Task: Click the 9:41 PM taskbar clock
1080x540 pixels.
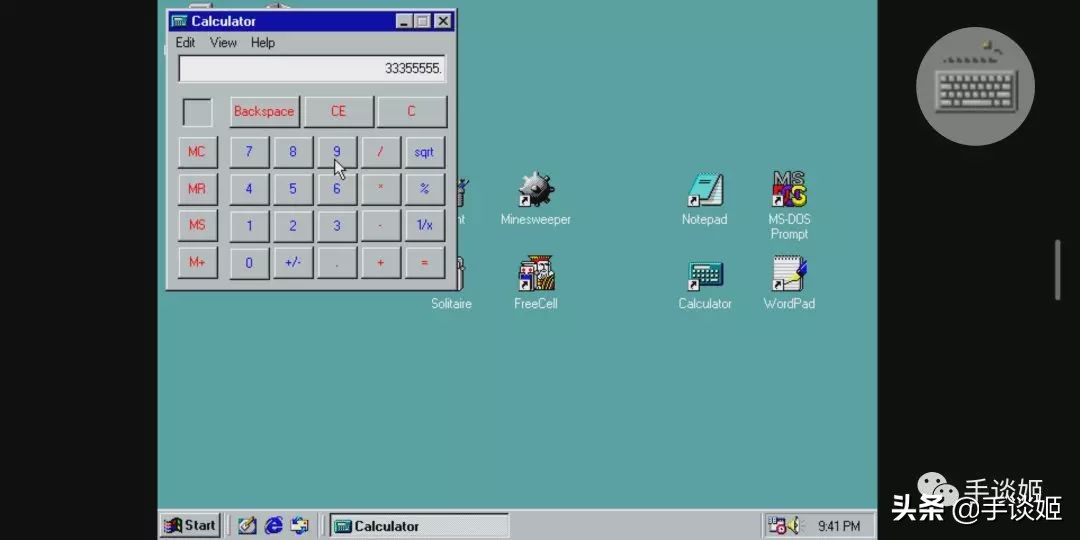Action: point(839,526)
